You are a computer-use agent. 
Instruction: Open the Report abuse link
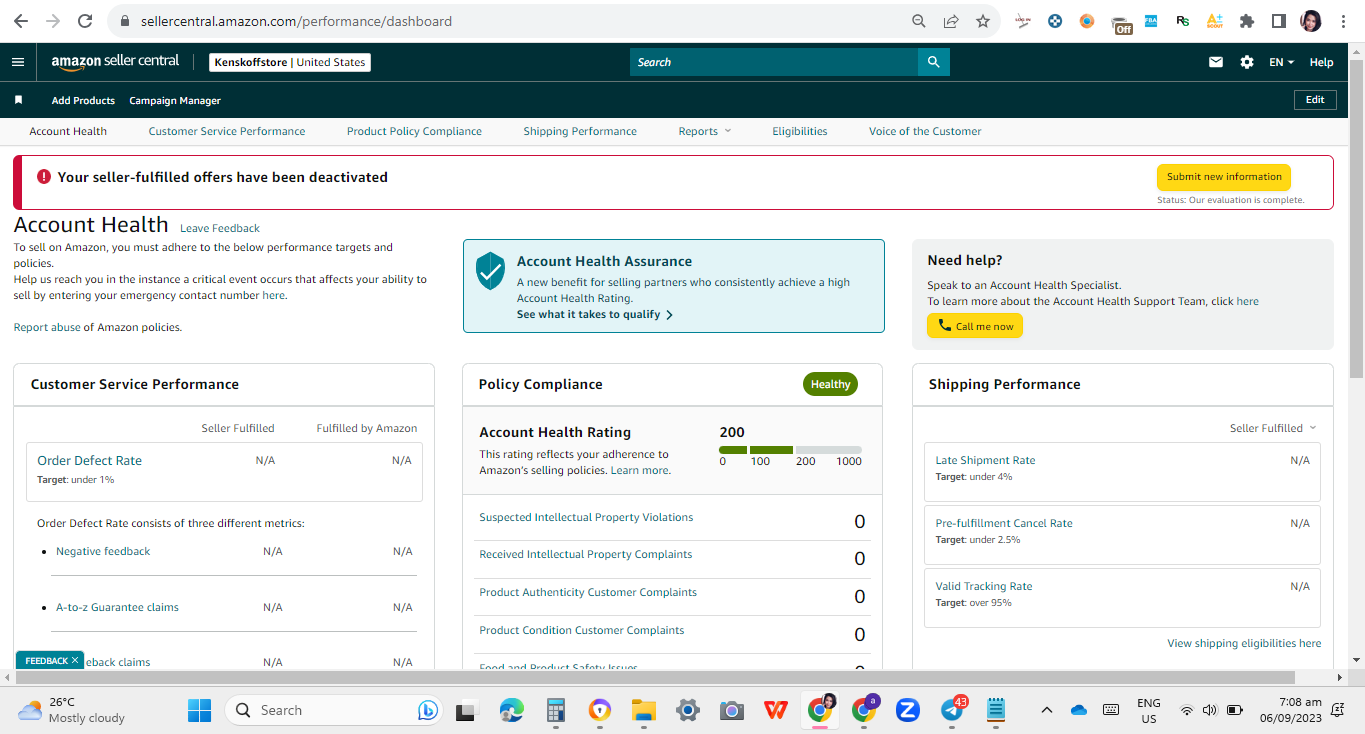click(x=47, y=327)
